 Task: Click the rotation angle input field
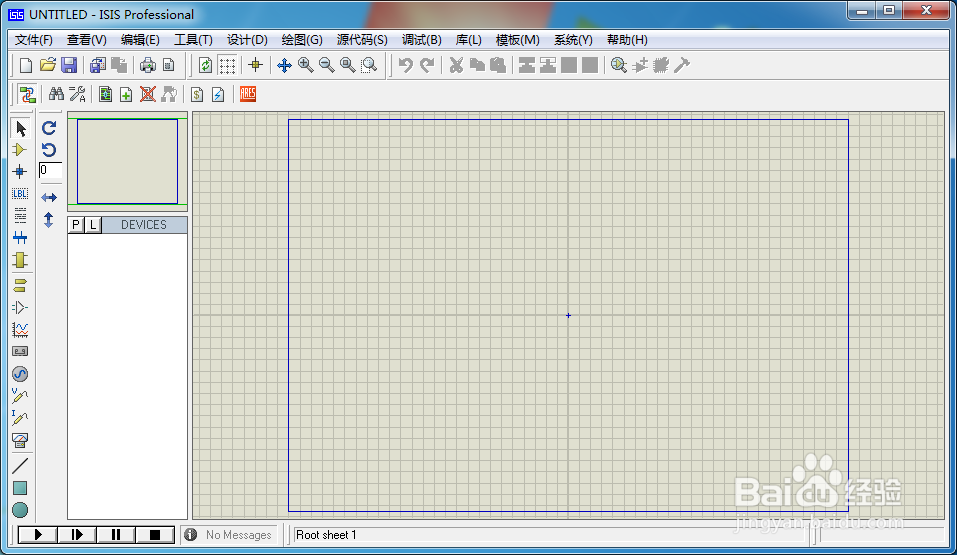click(50, 170)
